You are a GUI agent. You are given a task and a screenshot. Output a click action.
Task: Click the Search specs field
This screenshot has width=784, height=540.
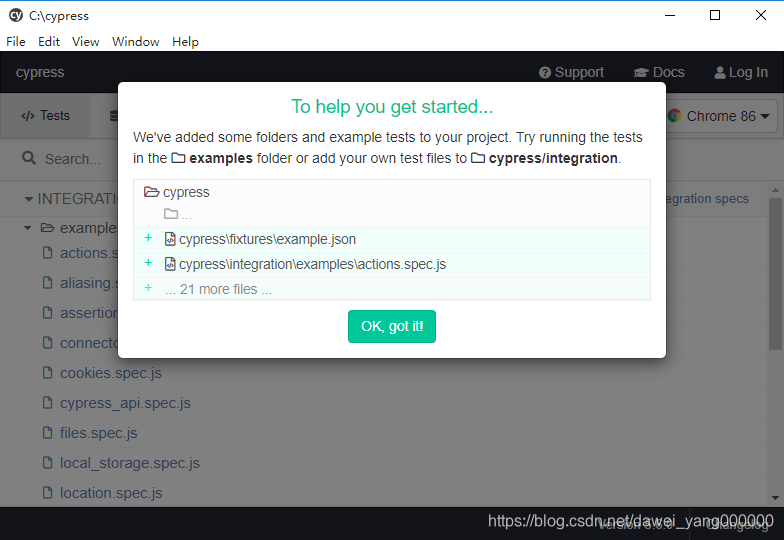pos(72,159)
